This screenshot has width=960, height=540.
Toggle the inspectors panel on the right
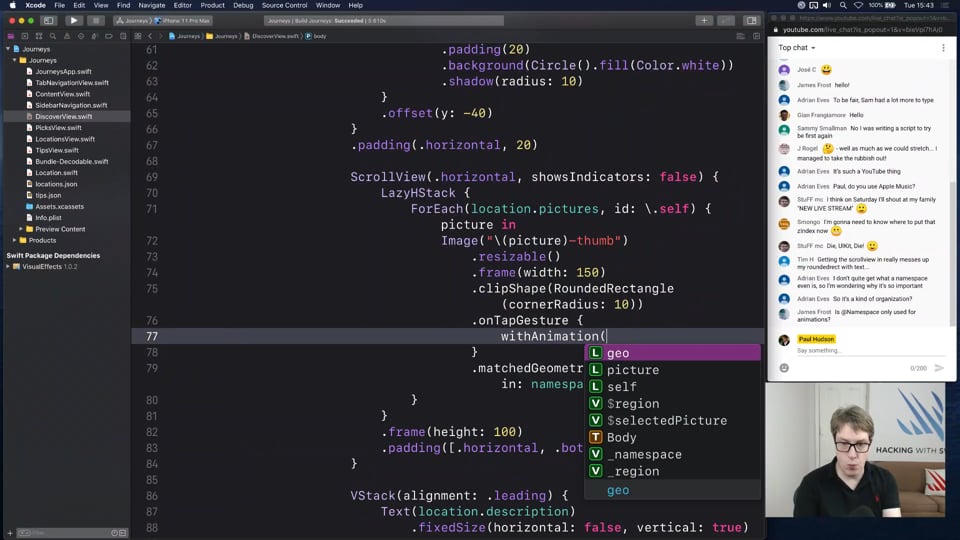tap(751, 20)
